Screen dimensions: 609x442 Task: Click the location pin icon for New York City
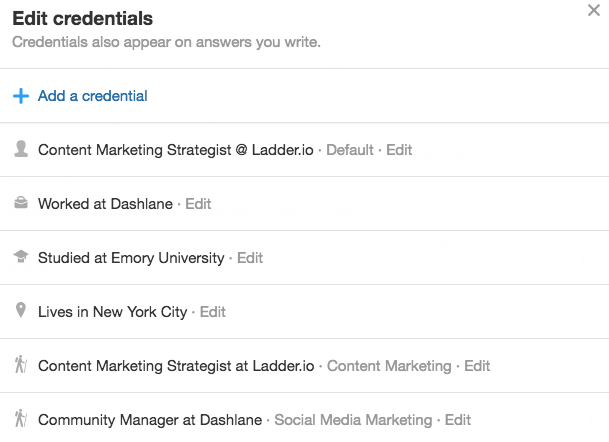pos(21,312)
